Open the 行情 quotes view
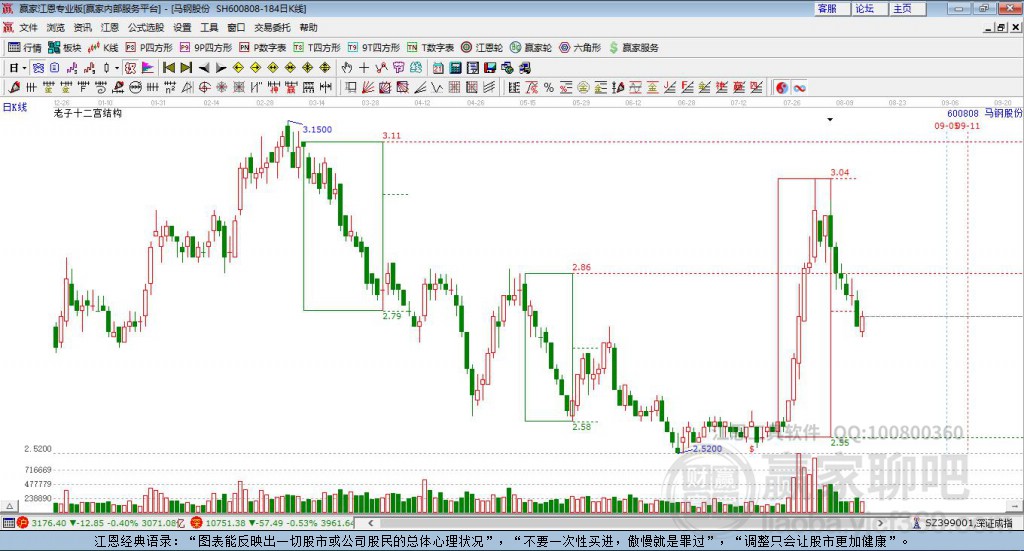The height and width of the screenshot is (551, 1024). (x=25, y=48)
